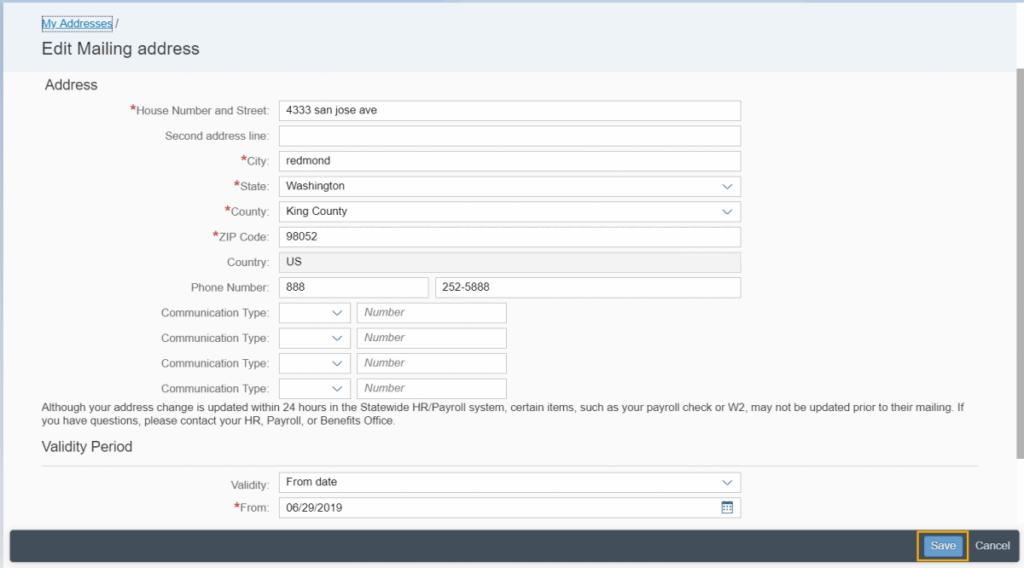Screen dimensions: 1024x568
Task: Select the Second address line field
Action: click(509, 136)
